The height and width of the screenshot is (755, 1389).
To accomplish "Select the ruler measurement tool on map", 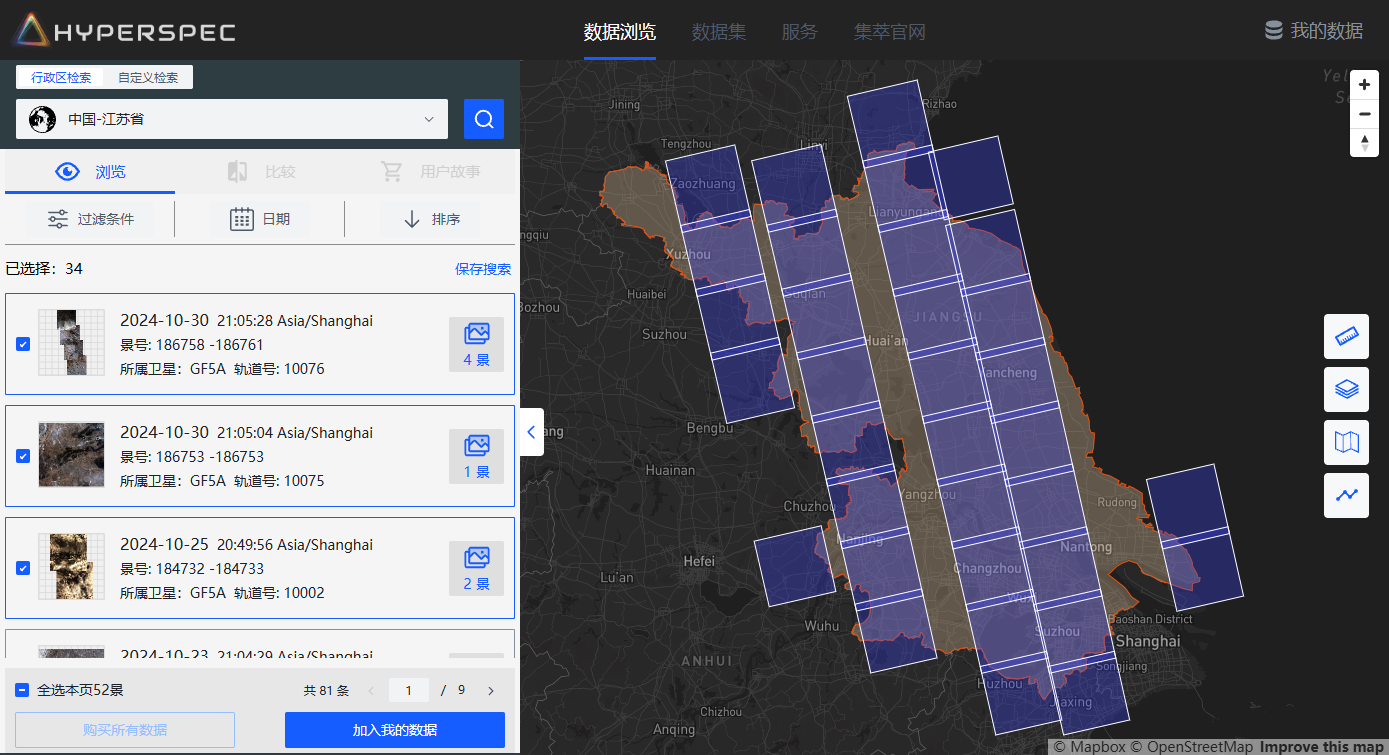I will click(x=1346, y=336).
